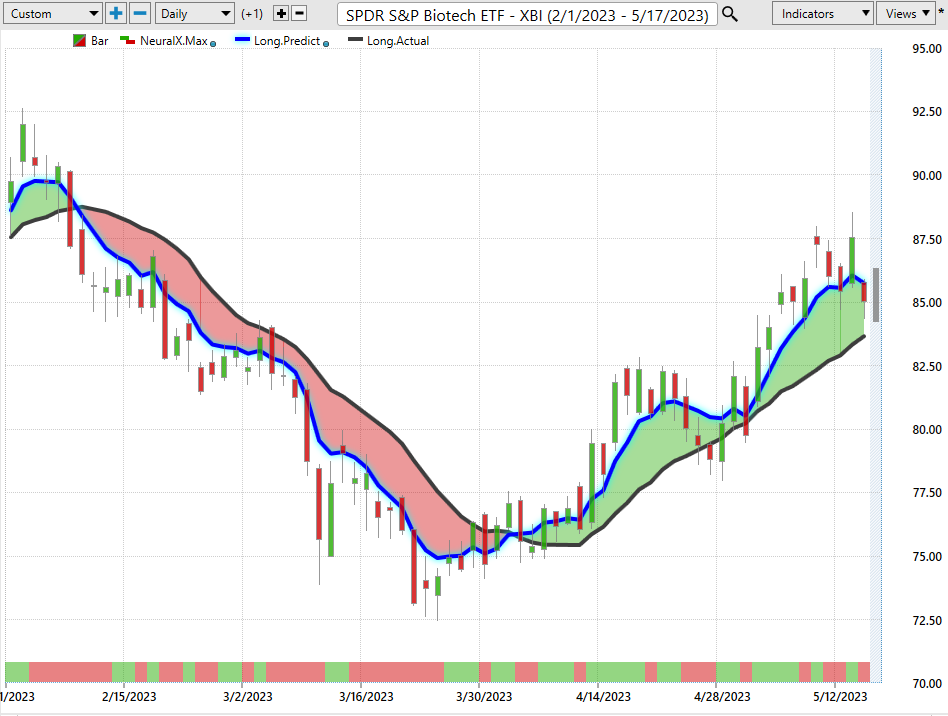Image resolution: width=948 pixels, height=716 pixels.
Task: Open the Views dropdown
Action: tap(907, 13)
